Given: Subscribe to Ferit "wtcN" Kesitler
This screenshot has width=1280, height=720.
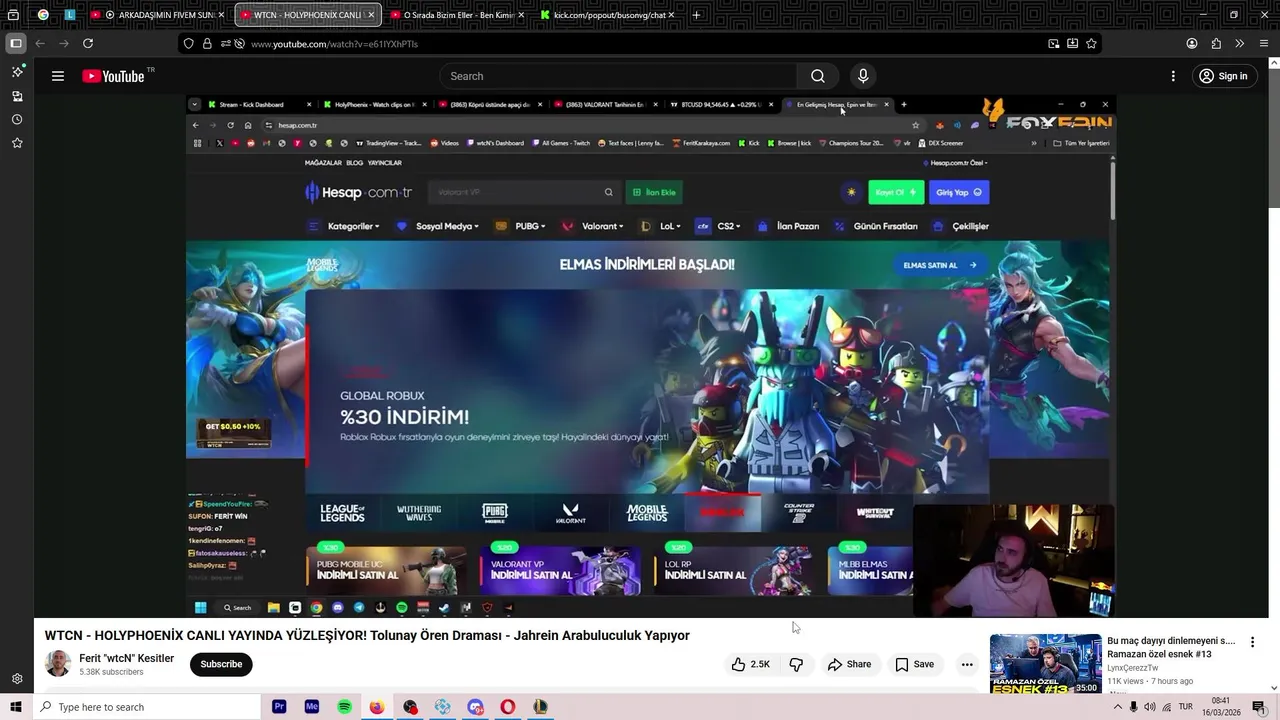Looking at the screenshot, I should click(221, 664).
